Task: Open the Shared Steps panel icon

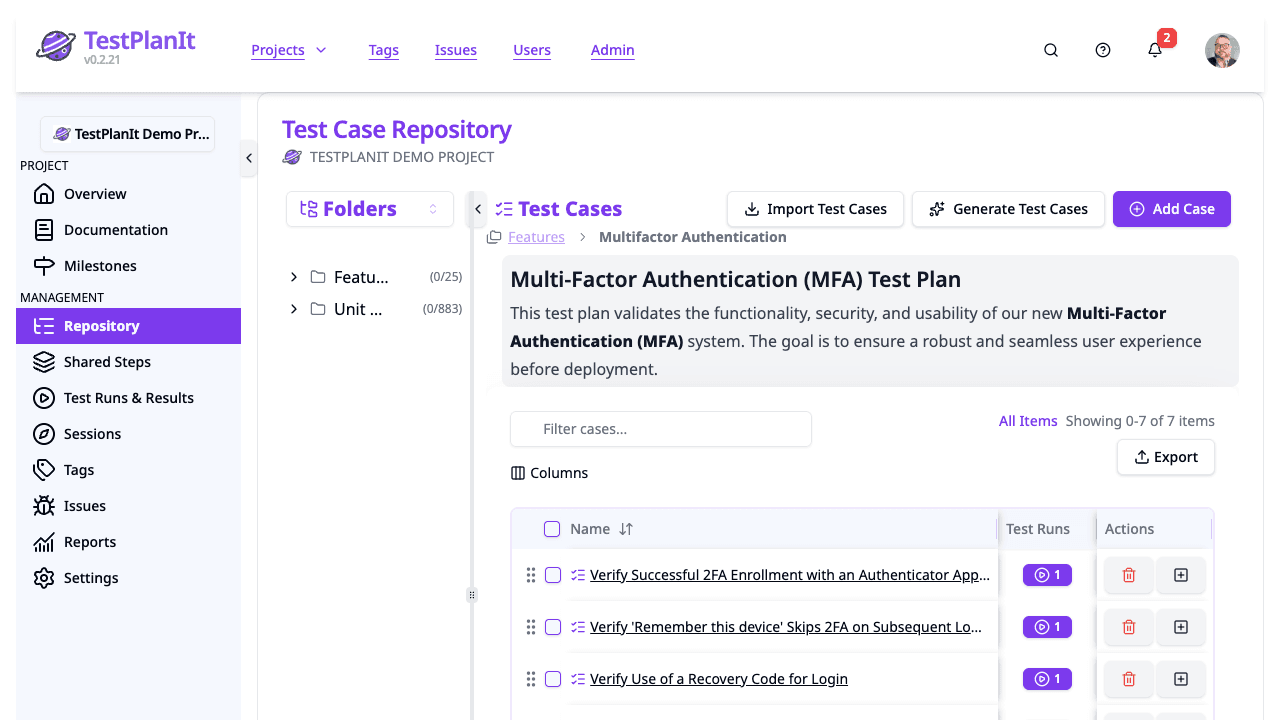Action: 43,362
